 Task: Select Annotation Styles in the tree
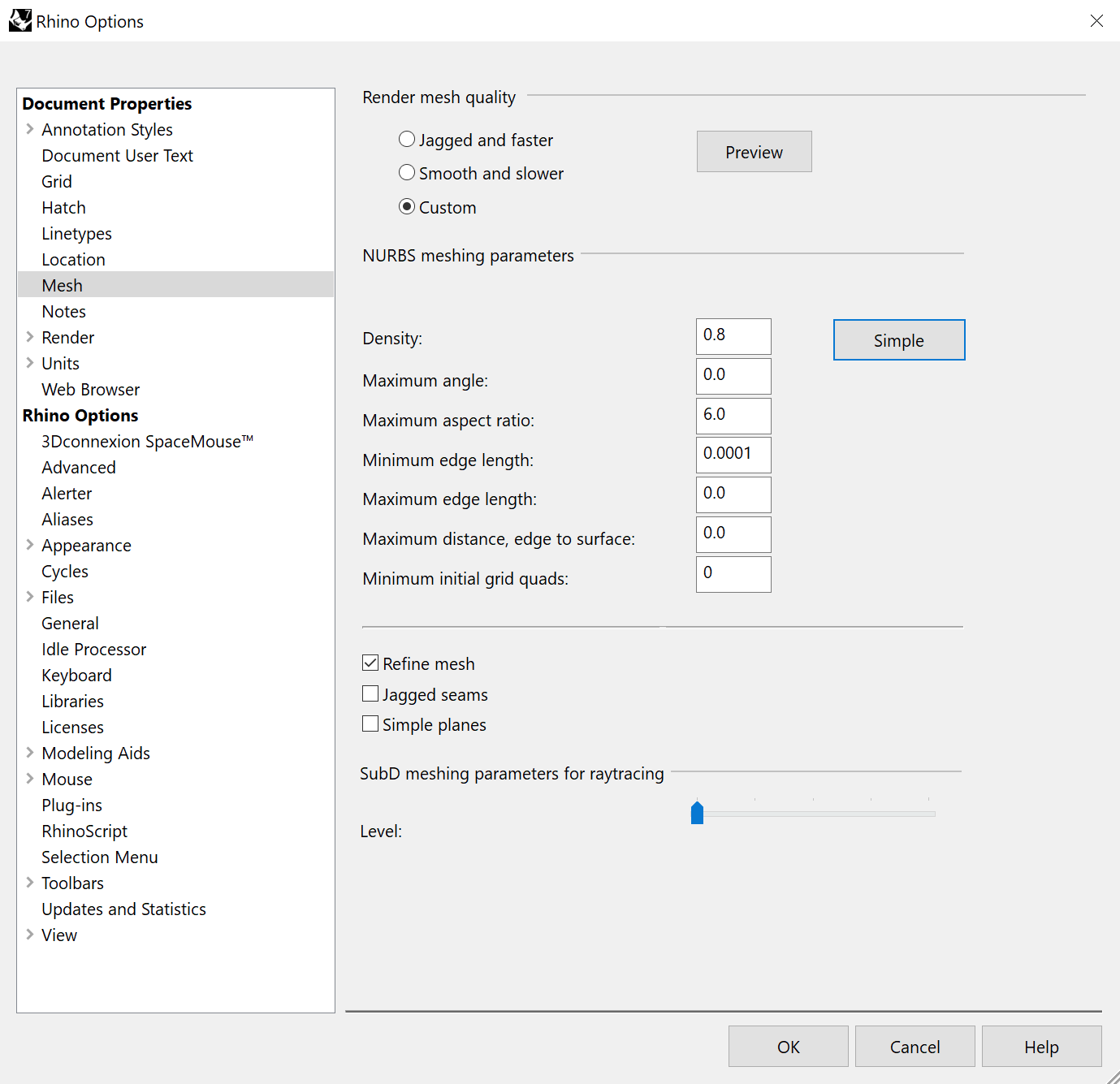click(x=107, y=129)
